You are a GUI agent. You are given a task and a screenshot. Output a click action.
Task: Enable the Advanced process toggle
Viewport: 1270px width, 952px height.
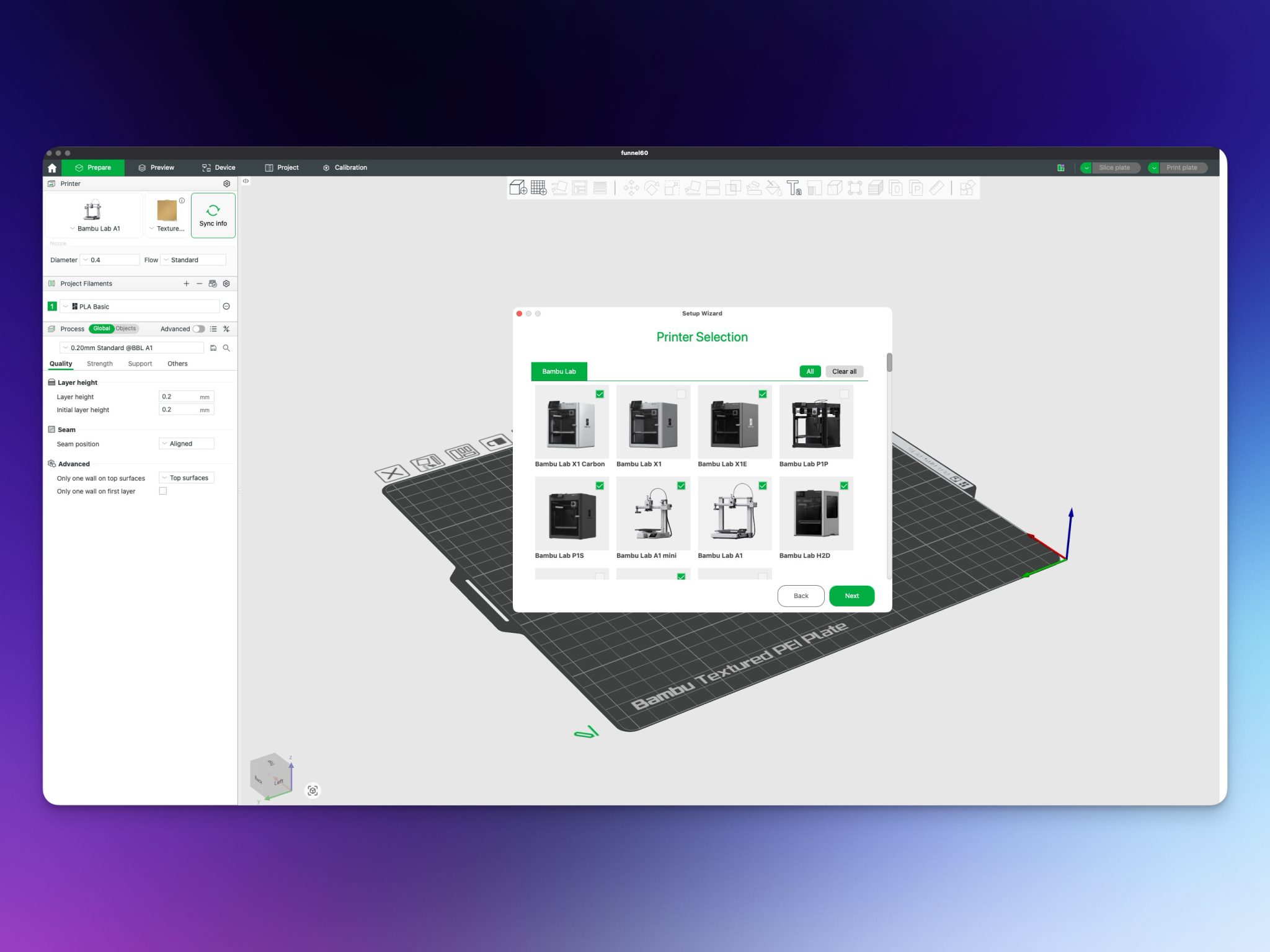[198, 329]
